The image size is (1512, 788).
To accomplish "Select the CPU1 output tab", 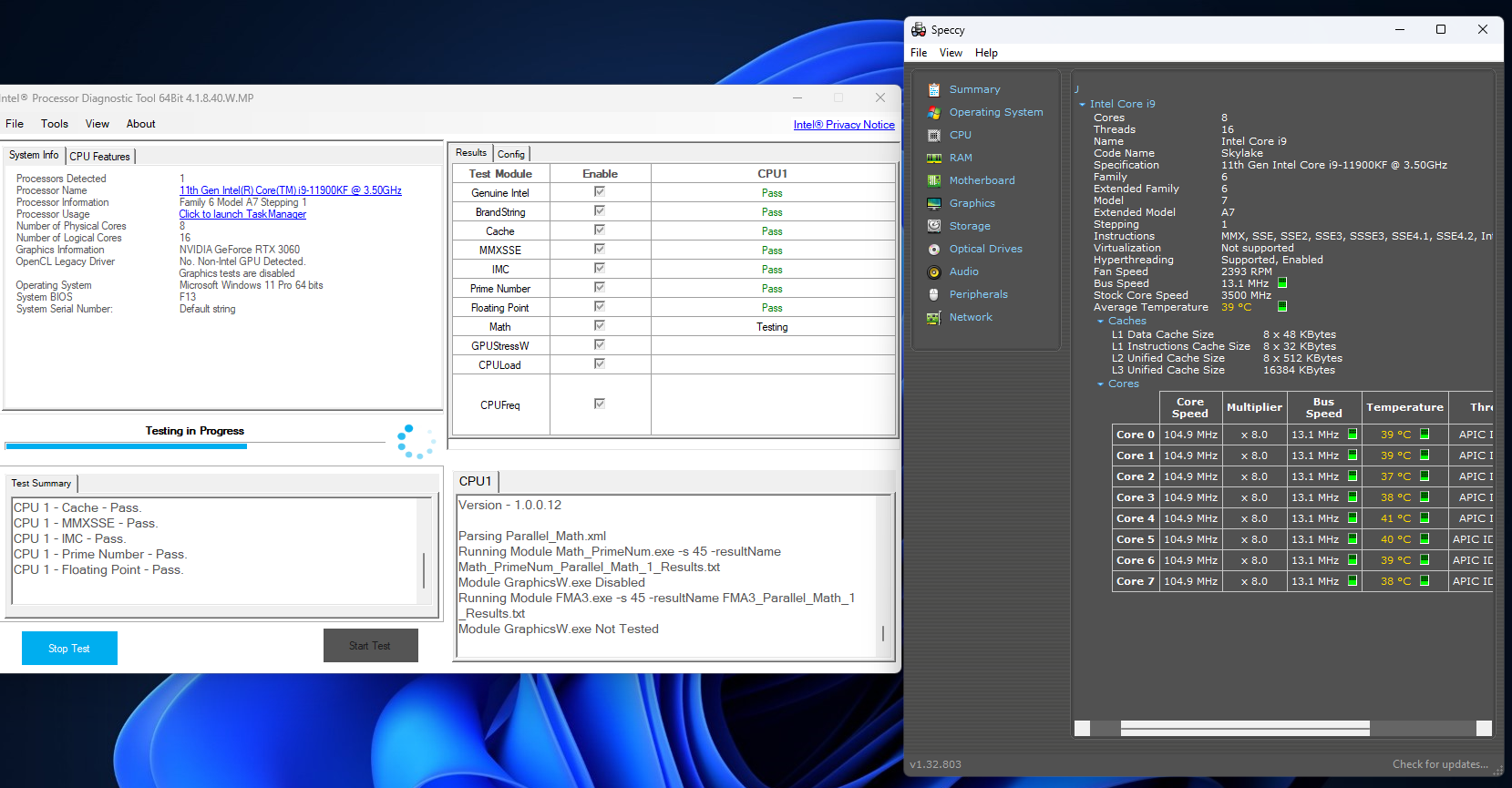I will (476, 481).
